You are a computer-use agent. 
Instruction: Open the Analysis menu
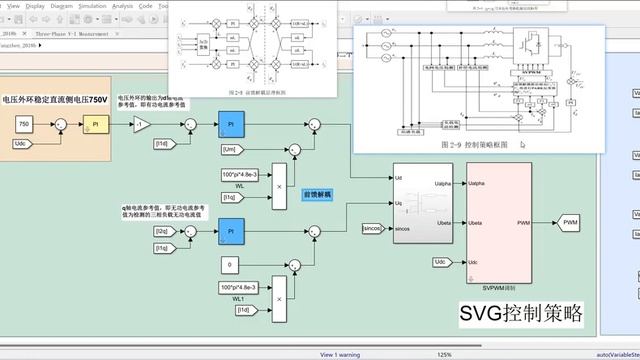(122, 6)
